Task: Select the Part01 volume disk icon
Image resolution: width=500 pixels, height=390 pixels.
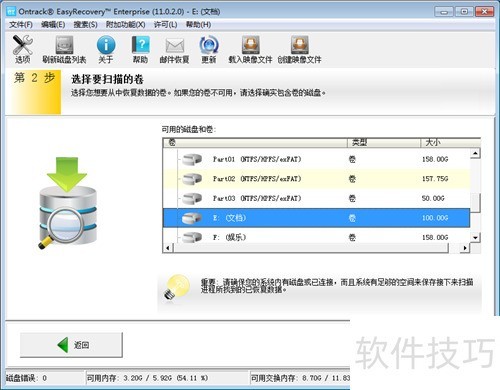Action: [192, 159]
